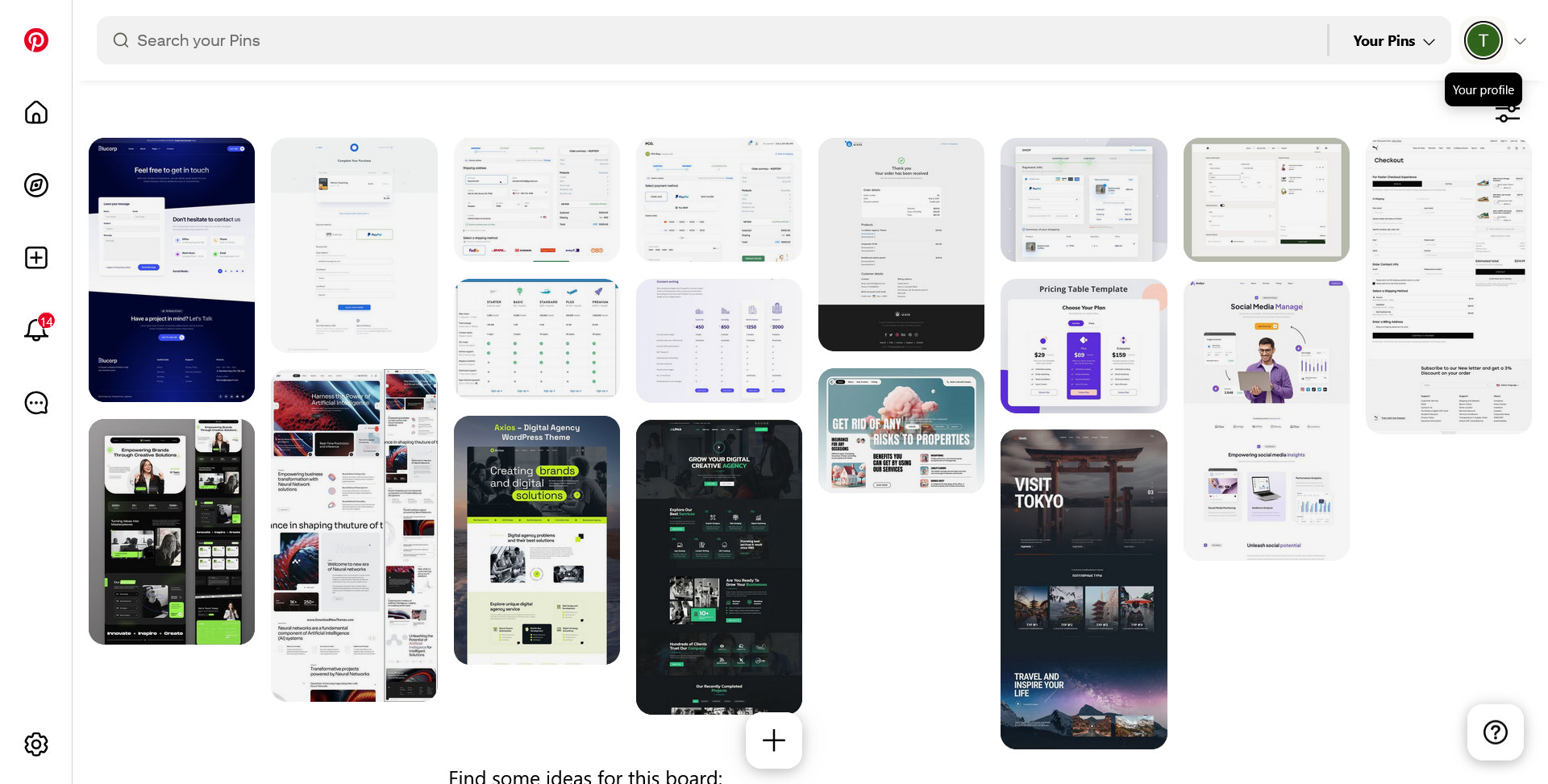Click the green T profile avatar
Screen dimensions: 1548x784
pyautogui.click(x=1483, y=41)
